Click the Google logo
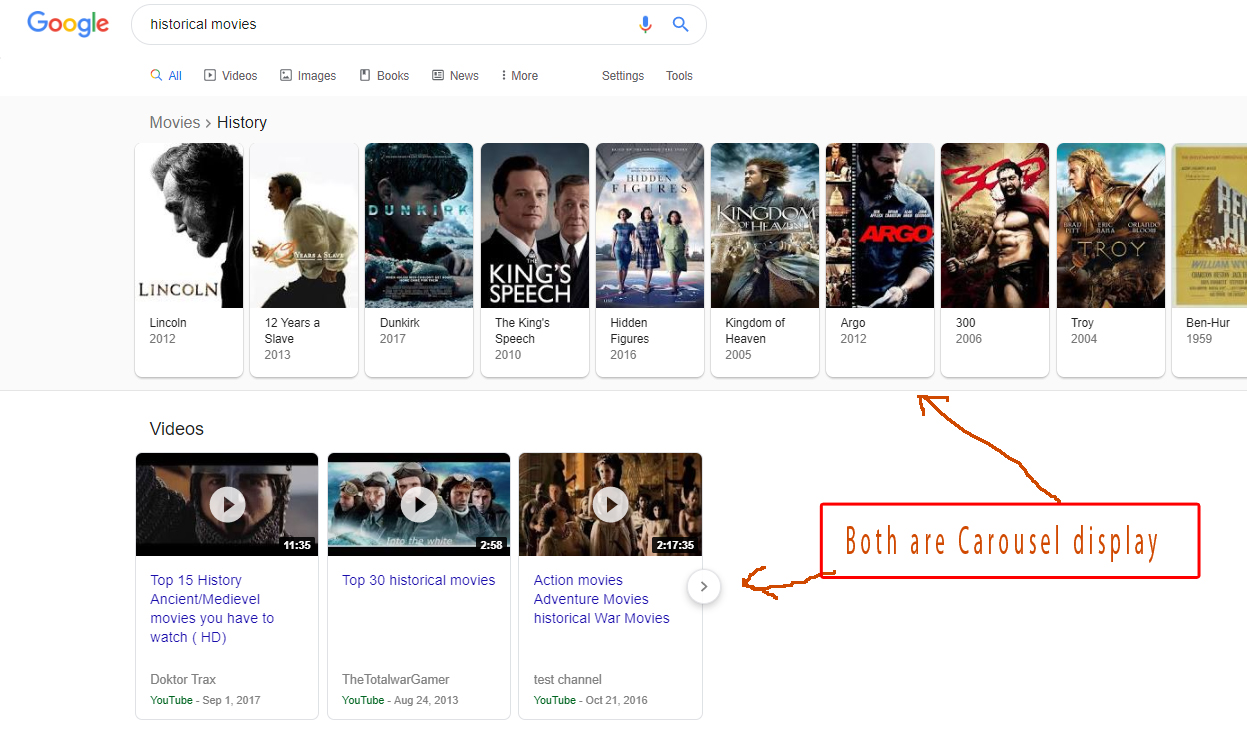 [68, 24]
